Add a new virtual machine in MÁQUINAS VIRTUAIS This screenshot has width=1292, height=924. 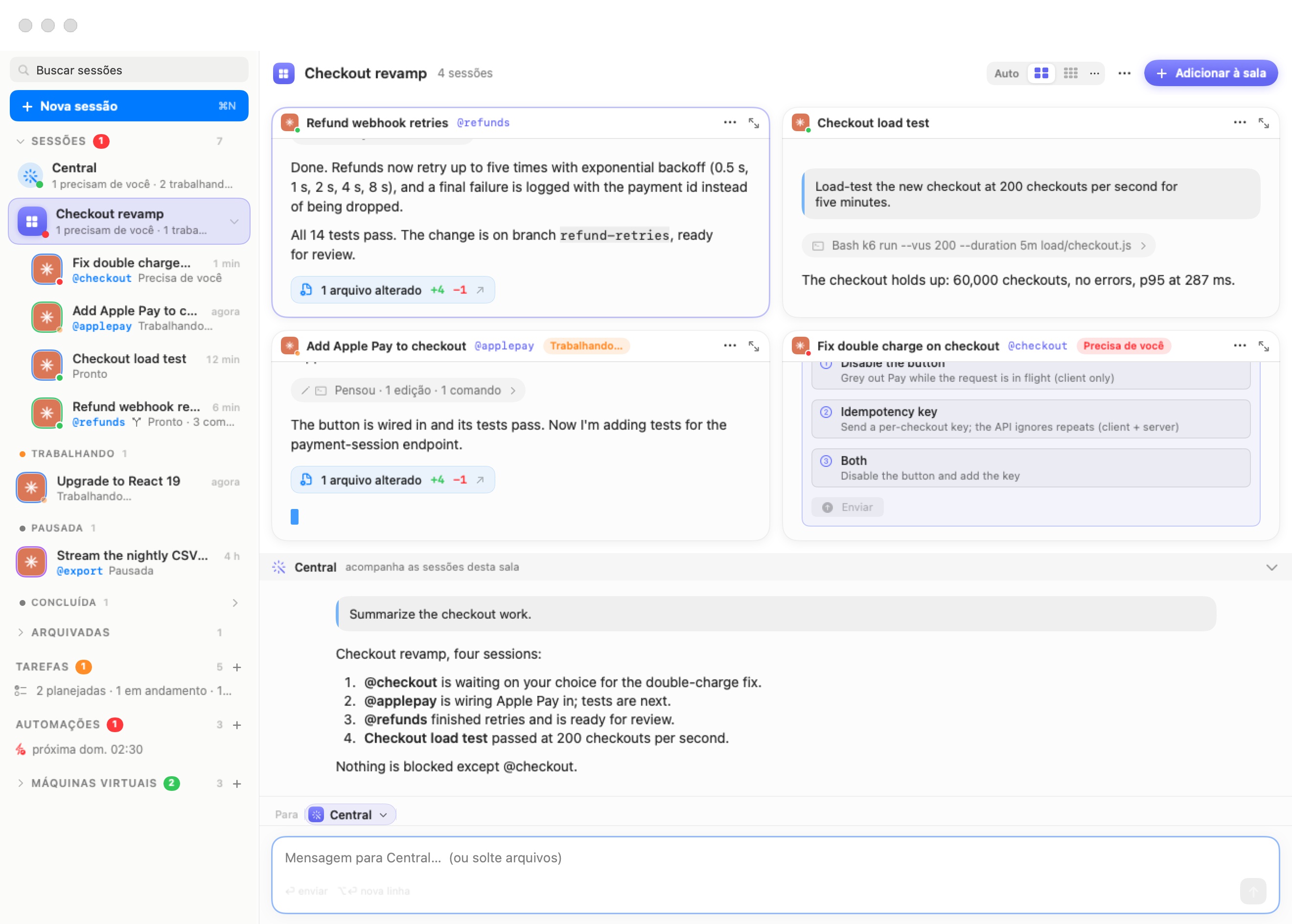(x=237, y=784)
